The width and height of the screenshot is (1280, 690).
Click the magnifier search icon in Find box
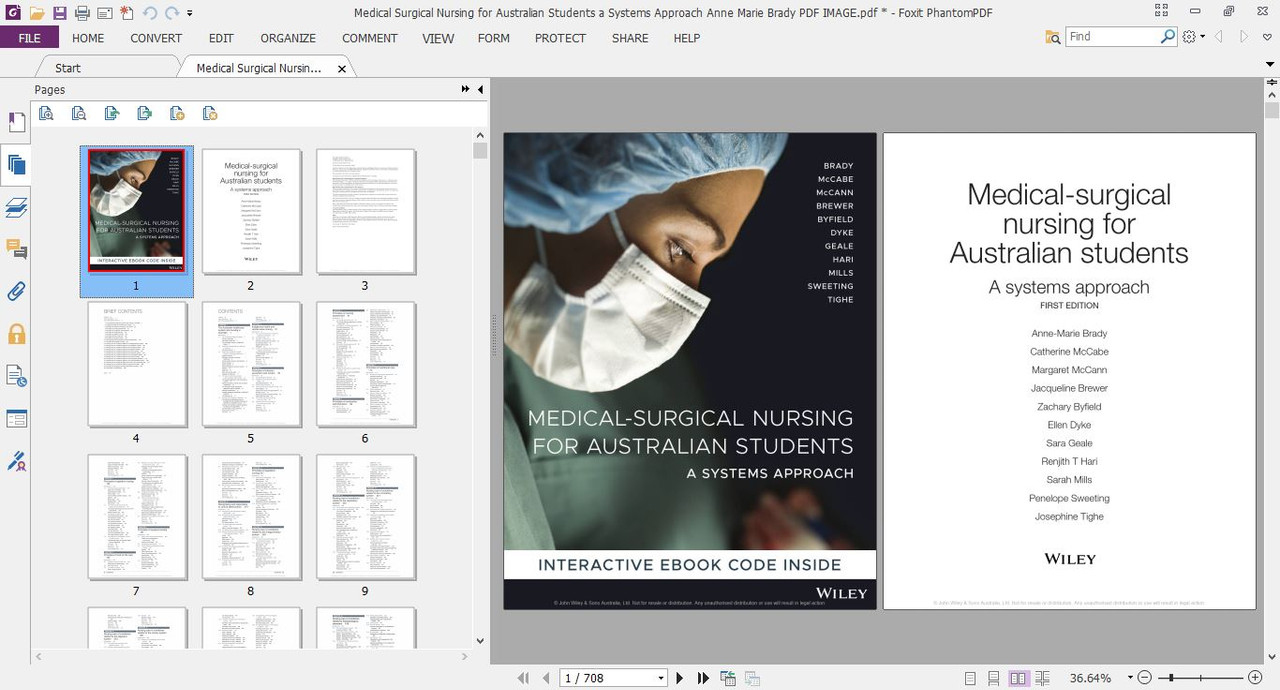tap(1167, 36)
